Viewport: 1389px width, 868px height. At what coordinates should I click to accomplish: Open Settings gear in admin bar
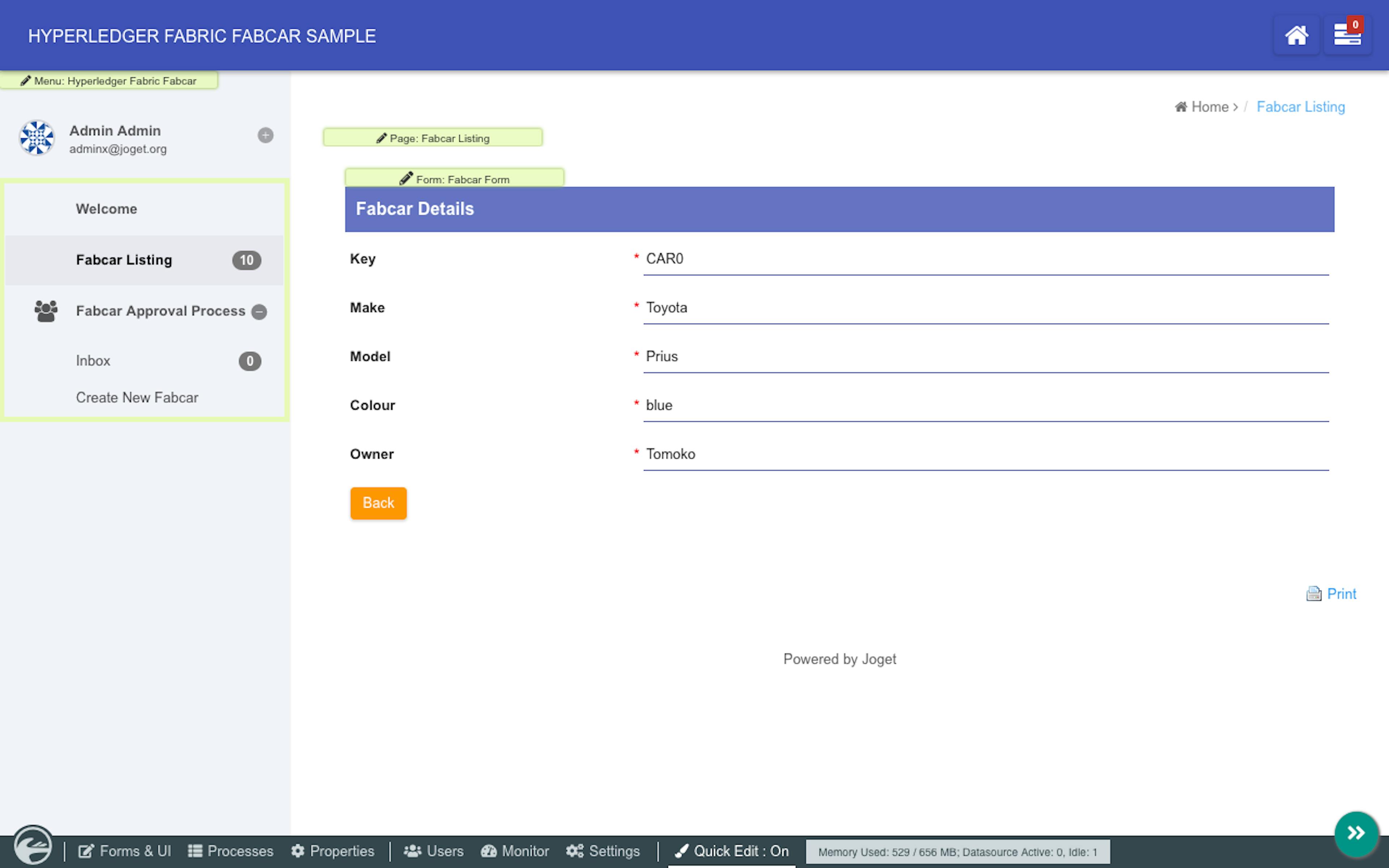[603, 851]
